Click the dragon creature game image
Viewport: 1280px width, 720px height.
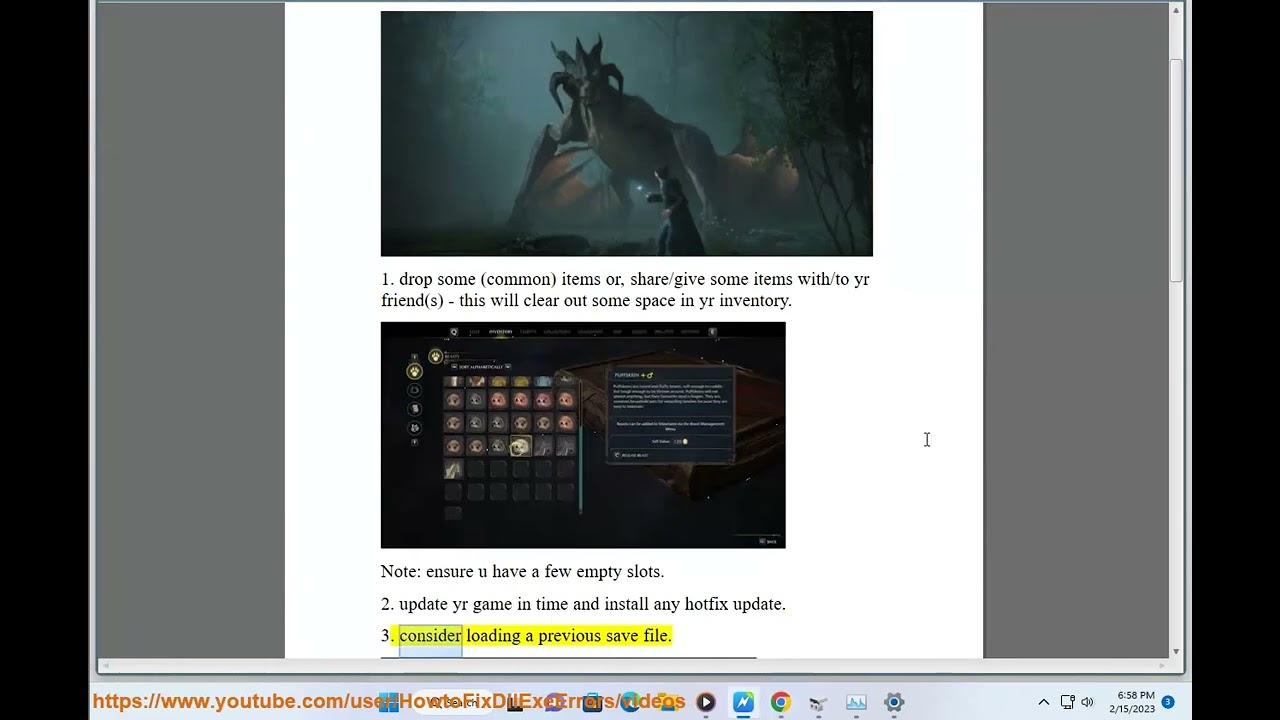coord(627,134)
